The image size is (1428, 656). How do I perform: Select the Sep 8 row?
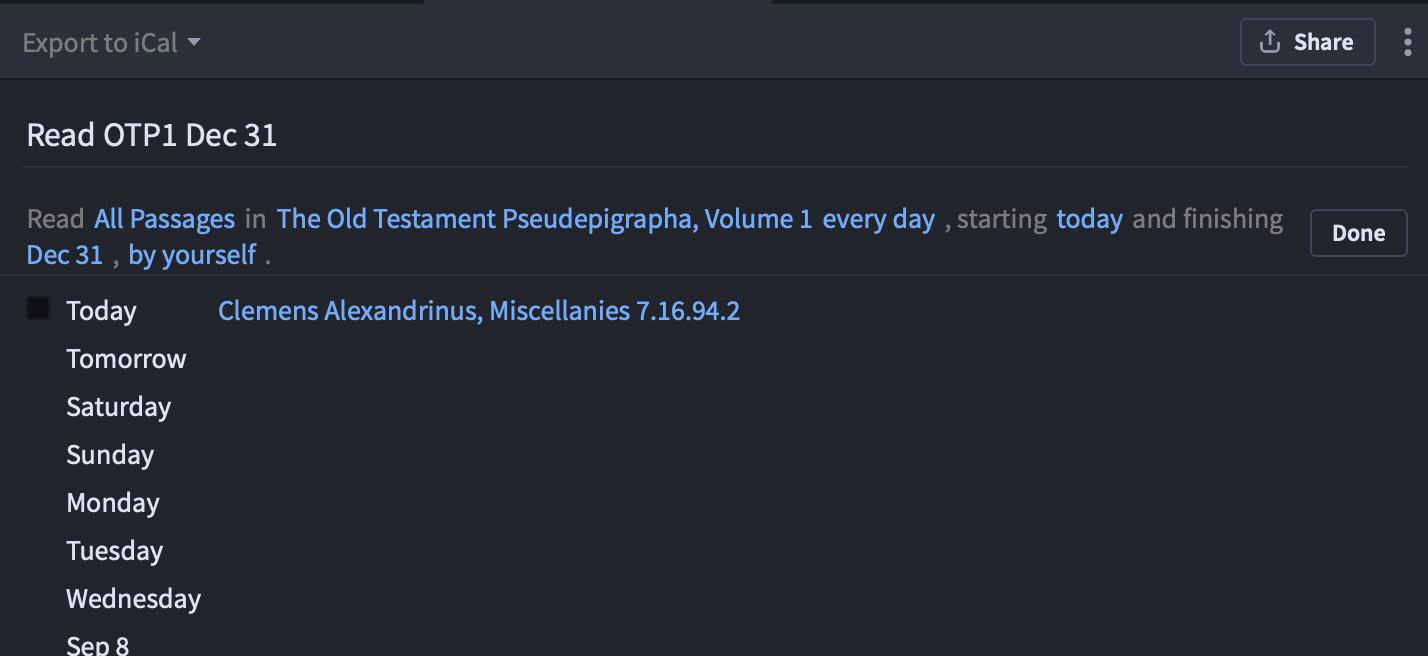(x=97, y=644)
